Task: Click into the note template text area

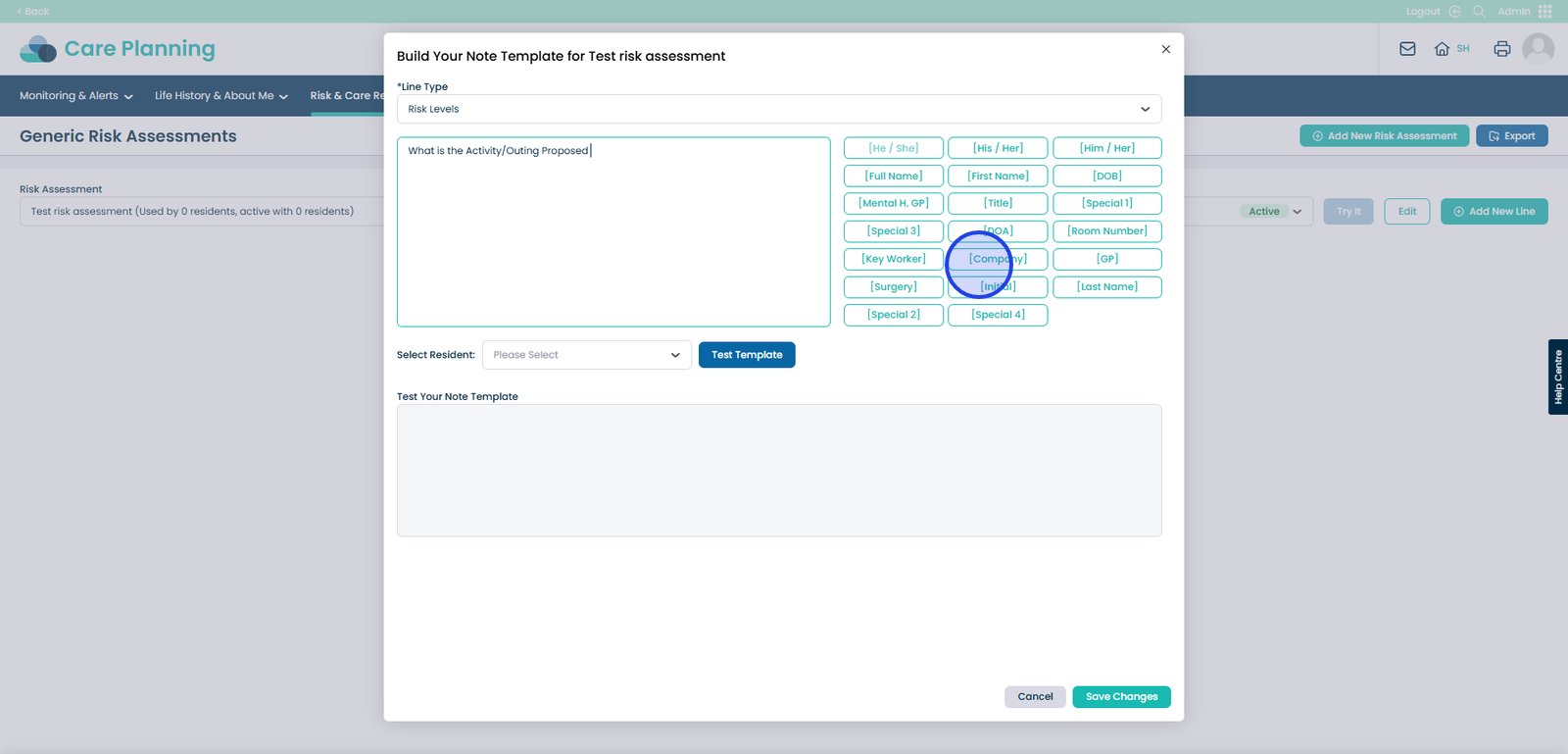Action: pos(613,232)
